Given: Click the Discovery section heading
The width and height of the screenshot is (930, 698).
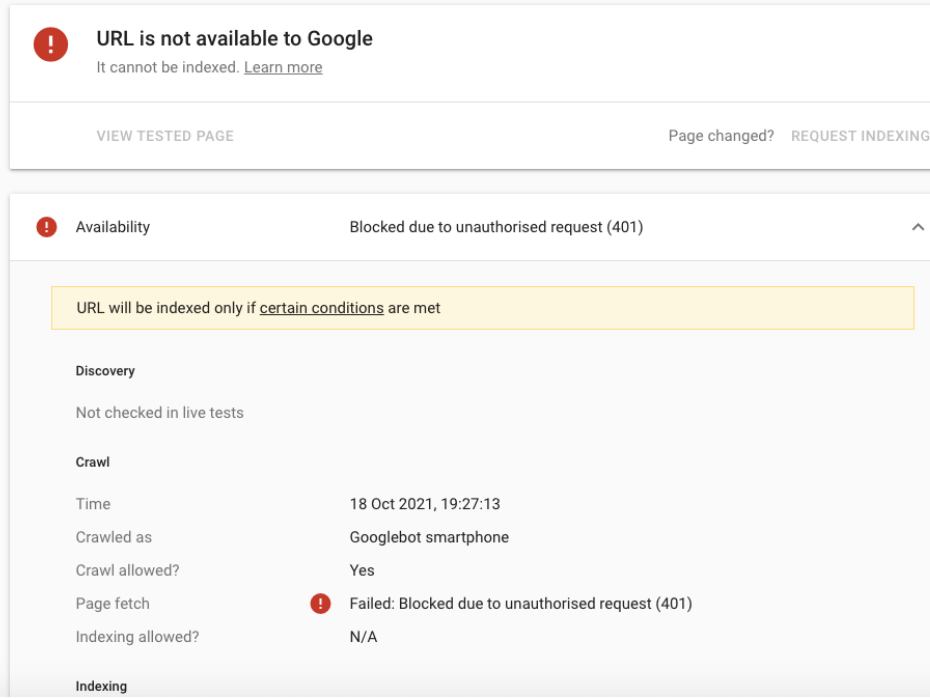Looking at the screenshot, I should pyautogui.click(x=105, y=371).
